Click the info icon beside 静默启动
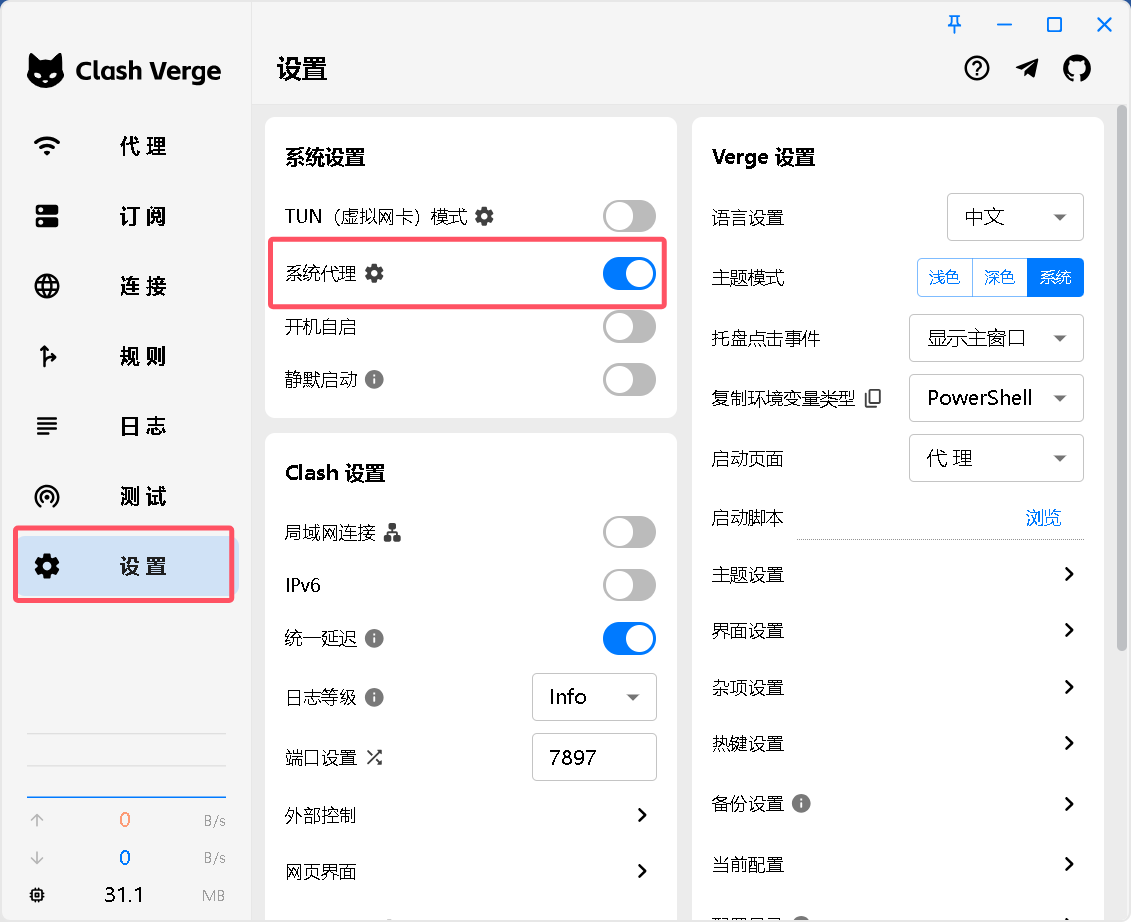 pyautogui.click(x=372, y=379)
